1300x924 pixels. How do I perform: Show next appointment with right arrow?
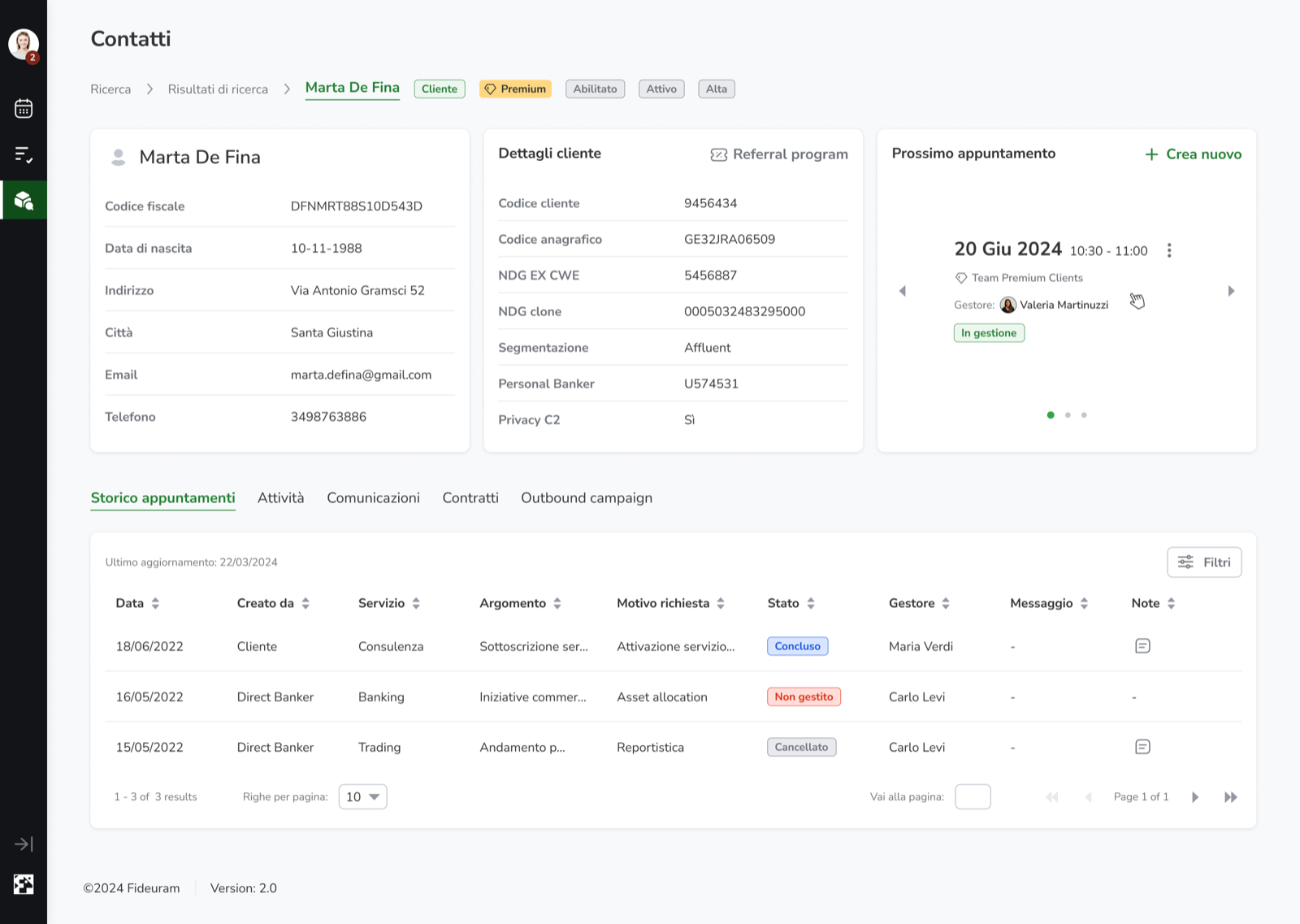pos(1231,291)
